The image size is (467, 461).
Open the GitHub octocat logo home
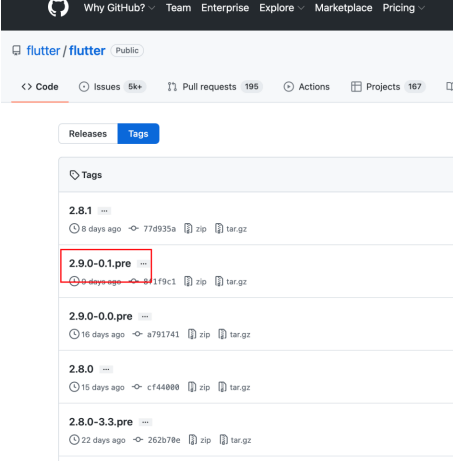(x=58, y=7)
